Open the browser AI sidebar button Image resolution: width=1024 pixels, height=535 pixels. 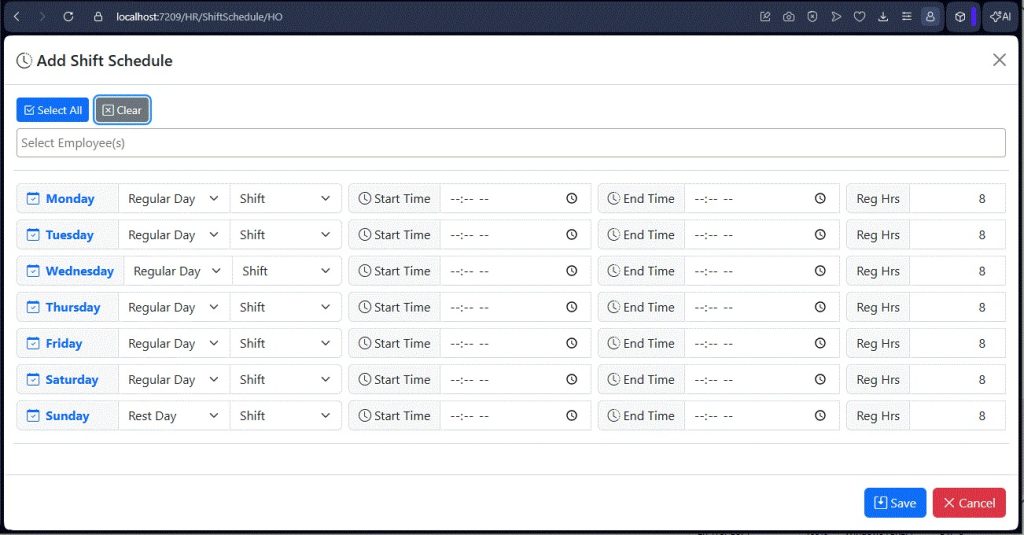tap(1000, 17)
